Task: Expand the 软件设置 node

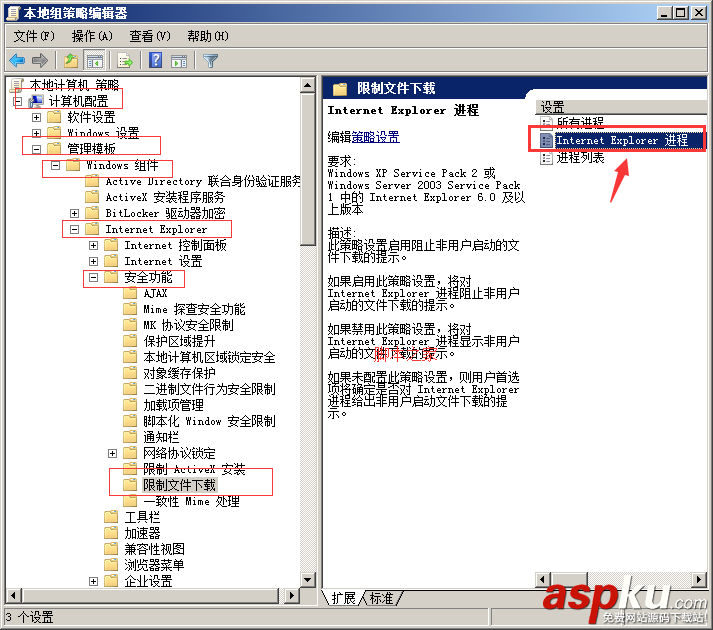Action: point(36,117)
